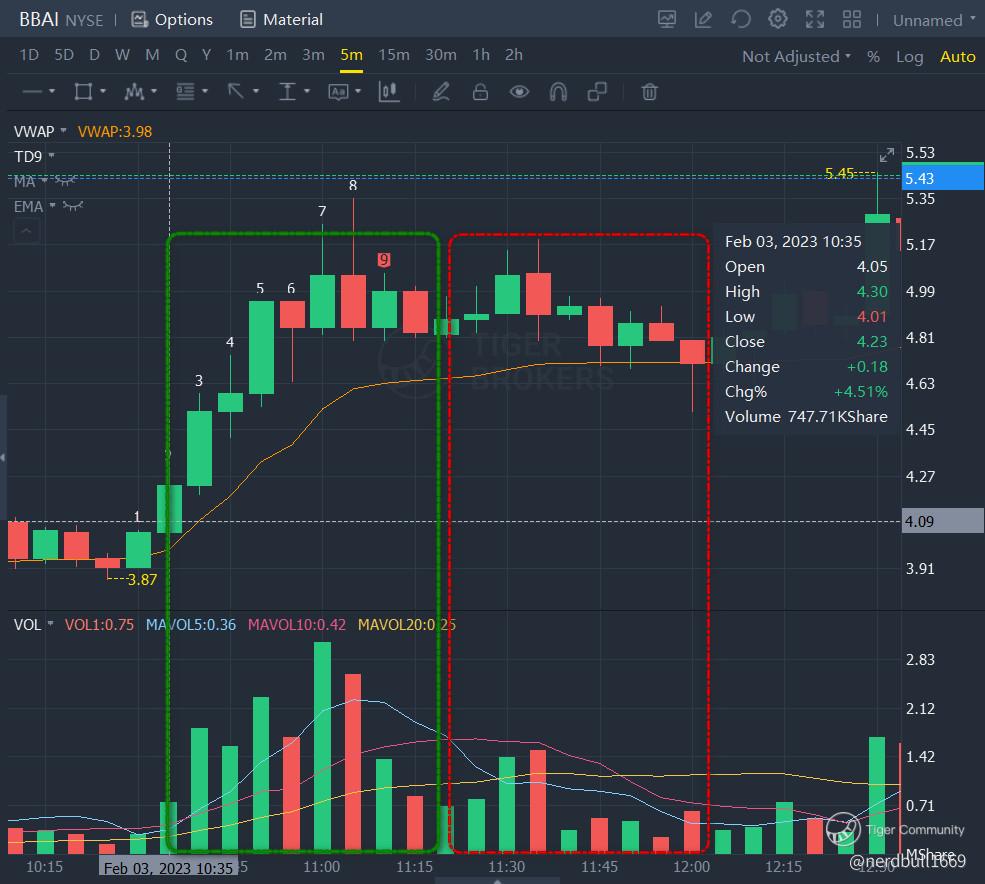
Task: Toggle the Auto scale mode
Action: pos(957,57)
